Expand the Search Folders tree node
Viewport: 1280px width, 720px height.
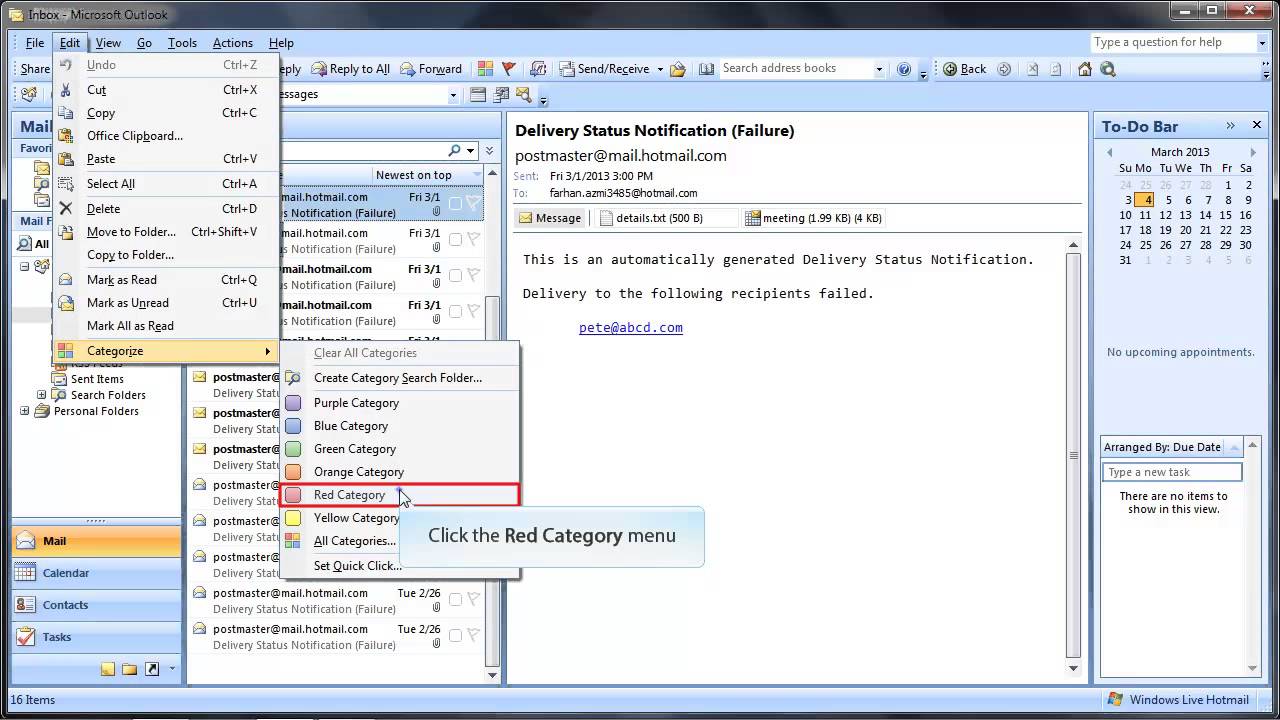point(42,395)
